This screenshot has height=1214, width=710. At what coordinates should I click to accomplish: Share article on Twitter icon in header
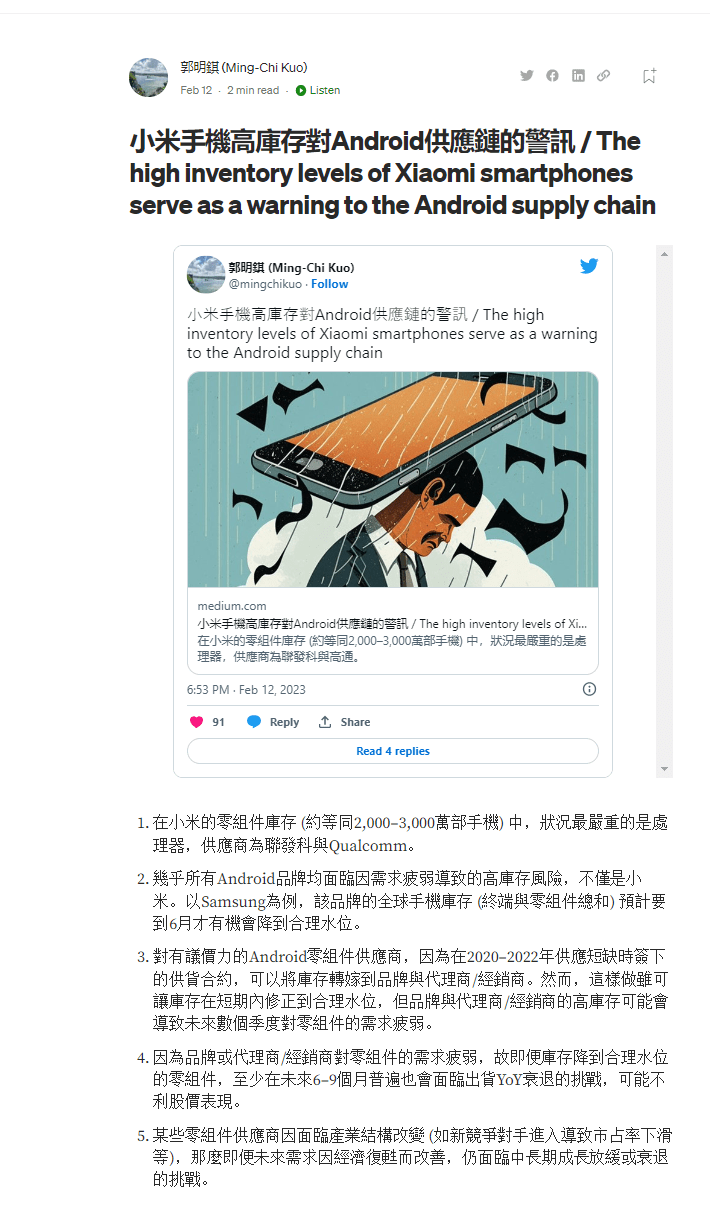(x=527, y=75)
